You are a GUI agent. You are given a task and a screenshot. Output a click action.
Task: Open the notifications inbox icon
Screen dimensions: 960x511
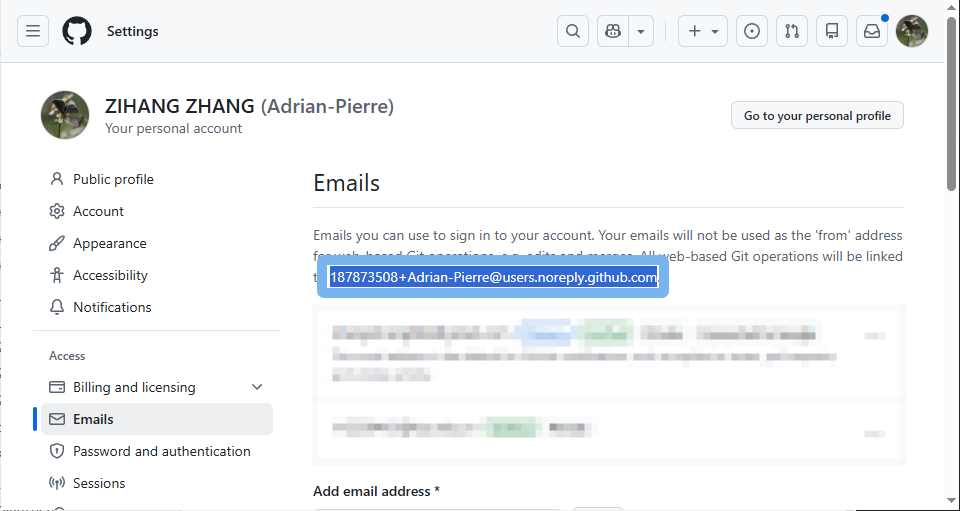pos(872,31)
